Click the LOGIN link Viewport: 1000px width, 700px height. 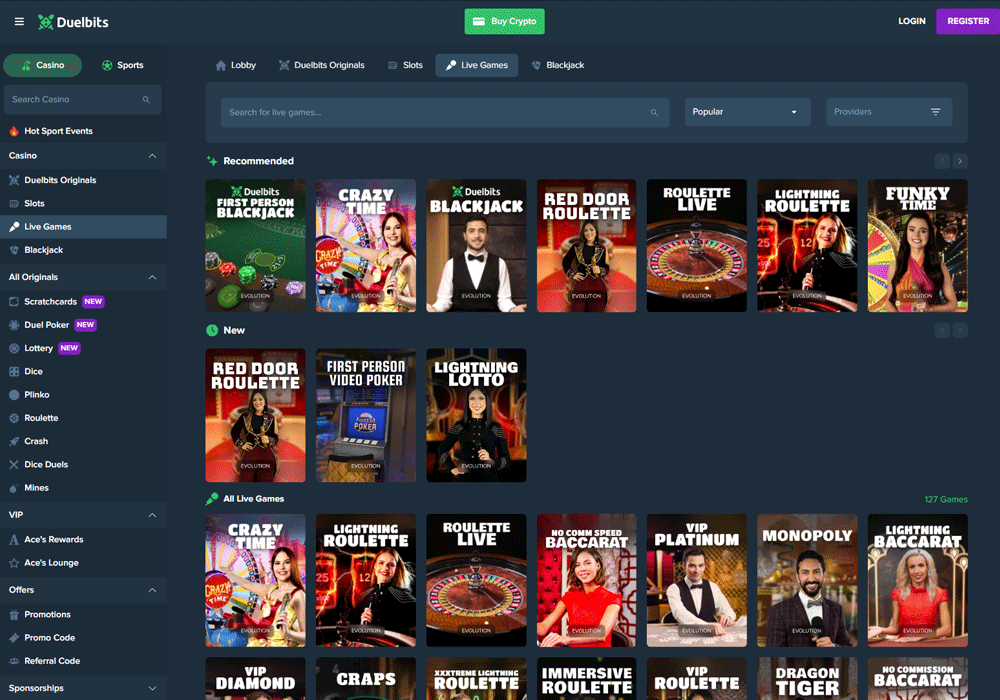(x=911, y=21)
